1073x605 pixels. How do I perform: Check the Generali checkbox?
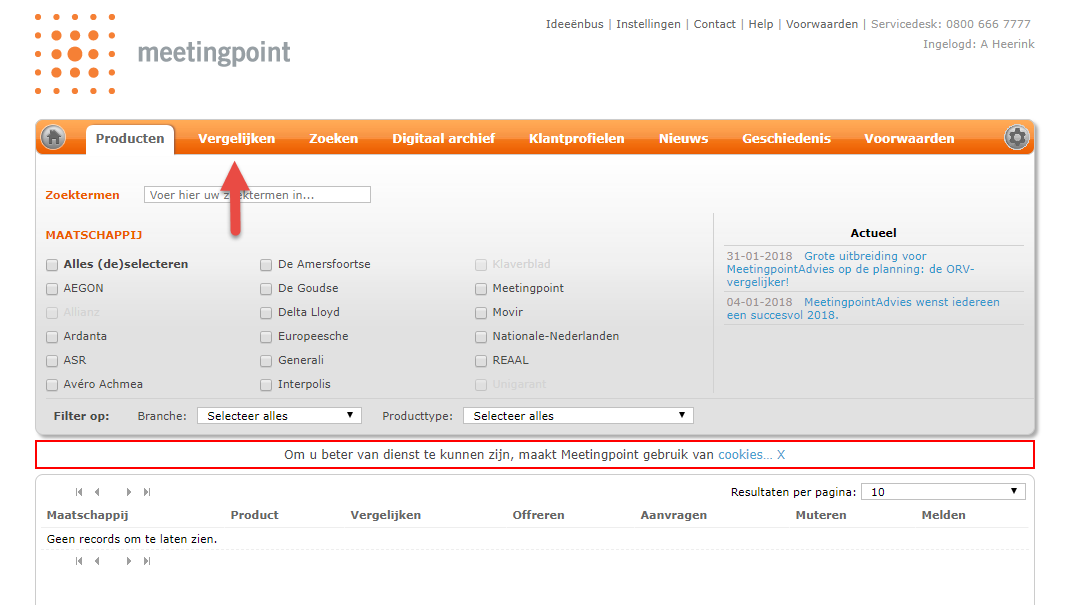coord(266,361)
